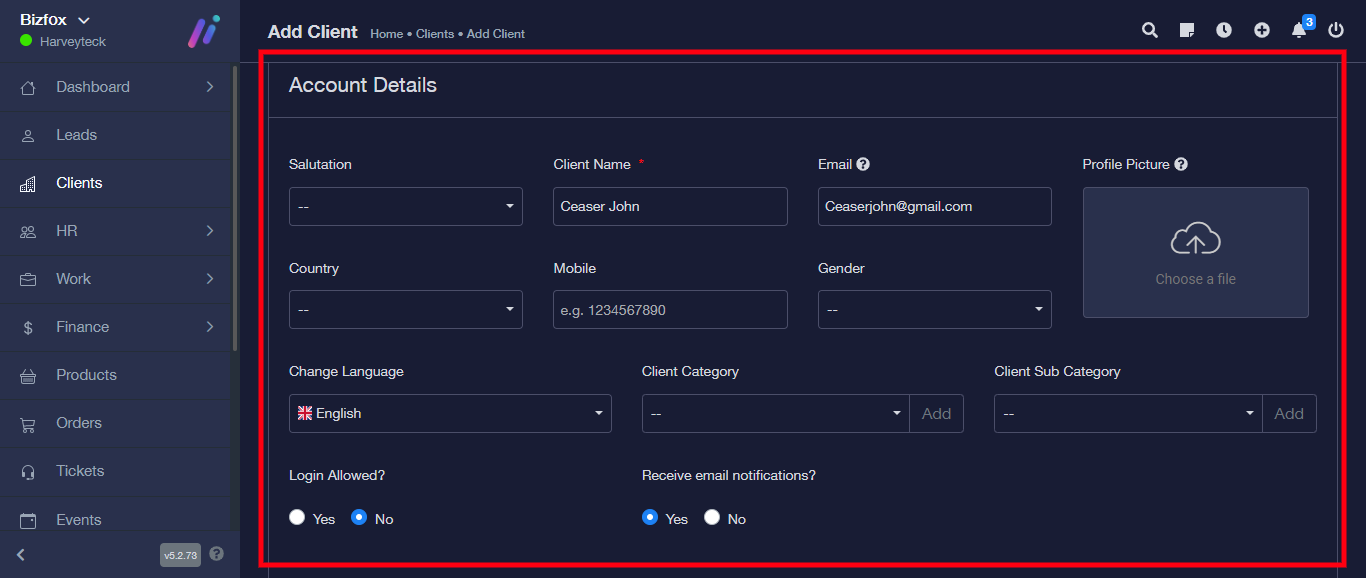Click the plus circle quick-add icon

1262,30
